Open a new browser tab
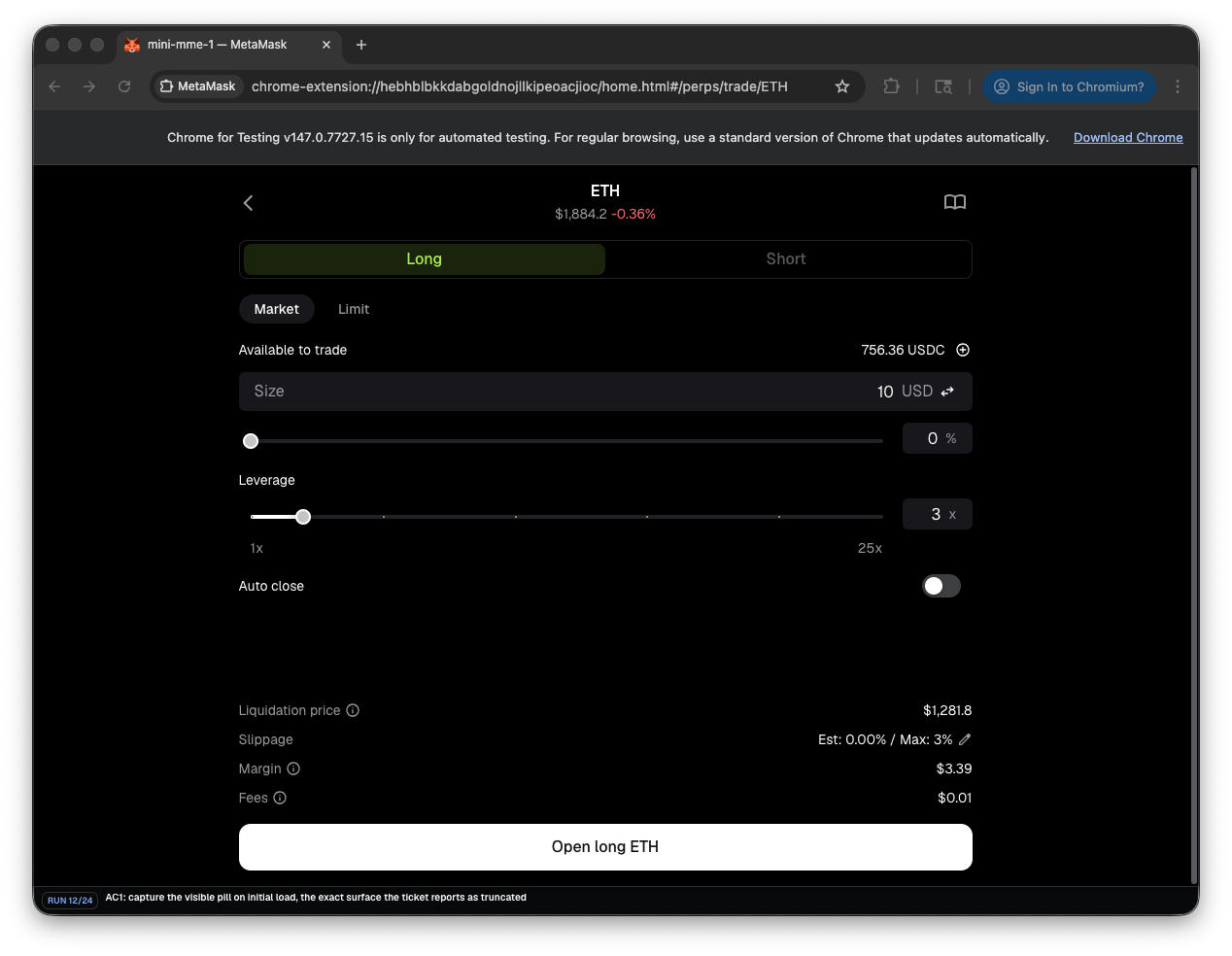Image resolution: width=1232 pixels, height=956 pixels. point(361,45)
